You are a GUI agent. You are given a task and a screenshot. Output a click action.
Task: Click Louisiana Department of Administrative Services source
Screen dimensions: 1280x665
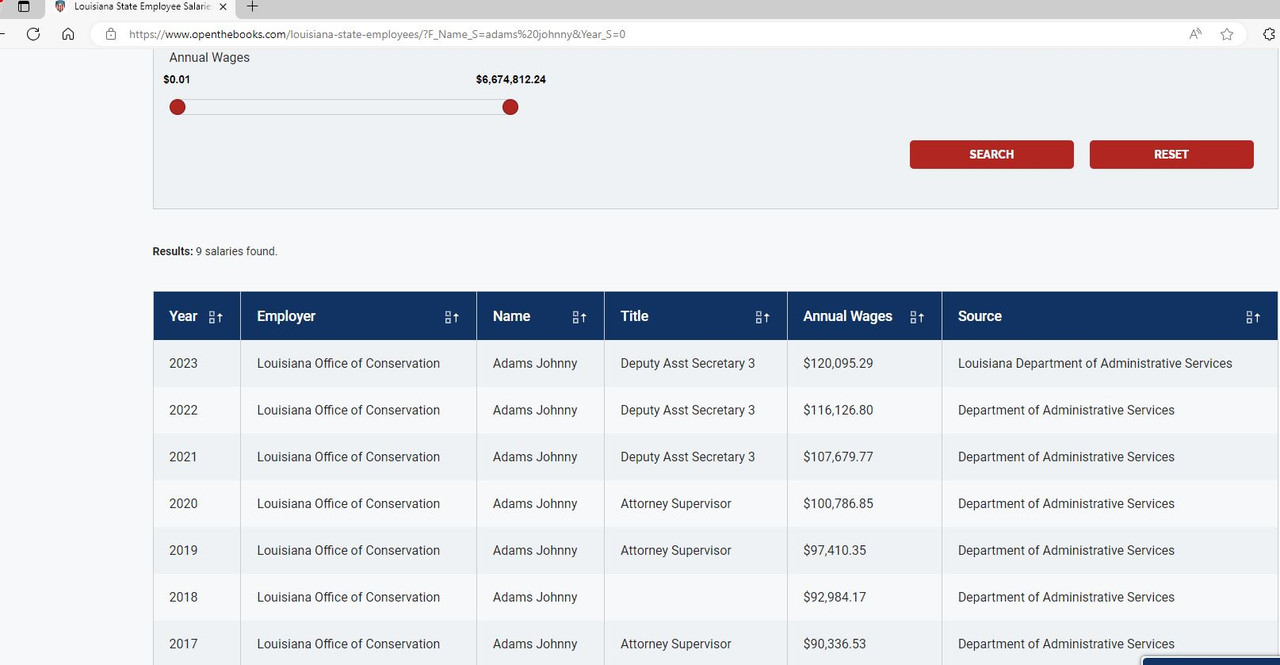point(1095,363)
